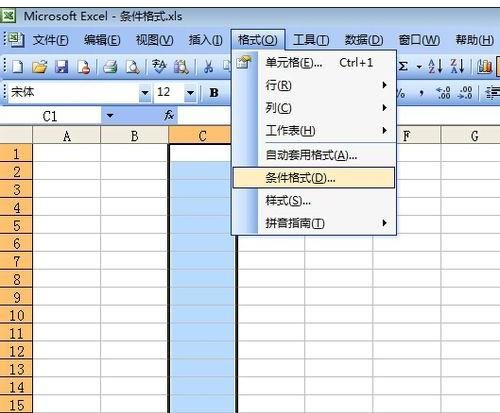Select row 14 header

tap(16, 387)
